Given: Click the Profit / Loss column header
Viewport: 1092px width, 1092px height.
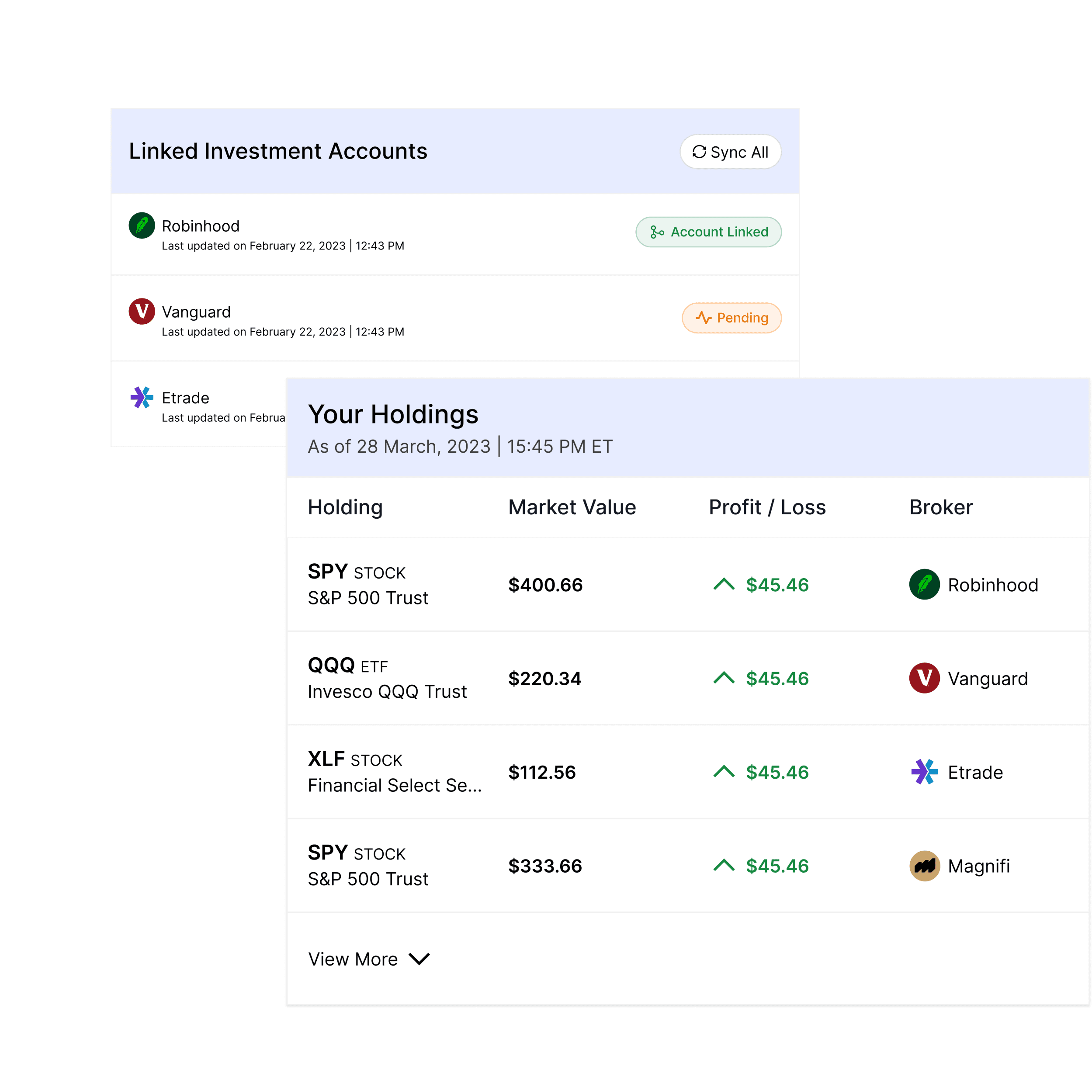Looking at the screenshot, I should 767,507.
